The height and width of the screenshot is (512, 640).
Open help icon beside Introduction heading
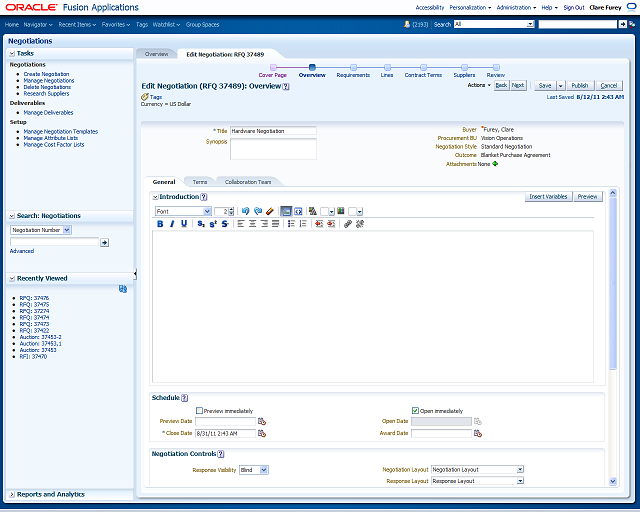[204, 197]
